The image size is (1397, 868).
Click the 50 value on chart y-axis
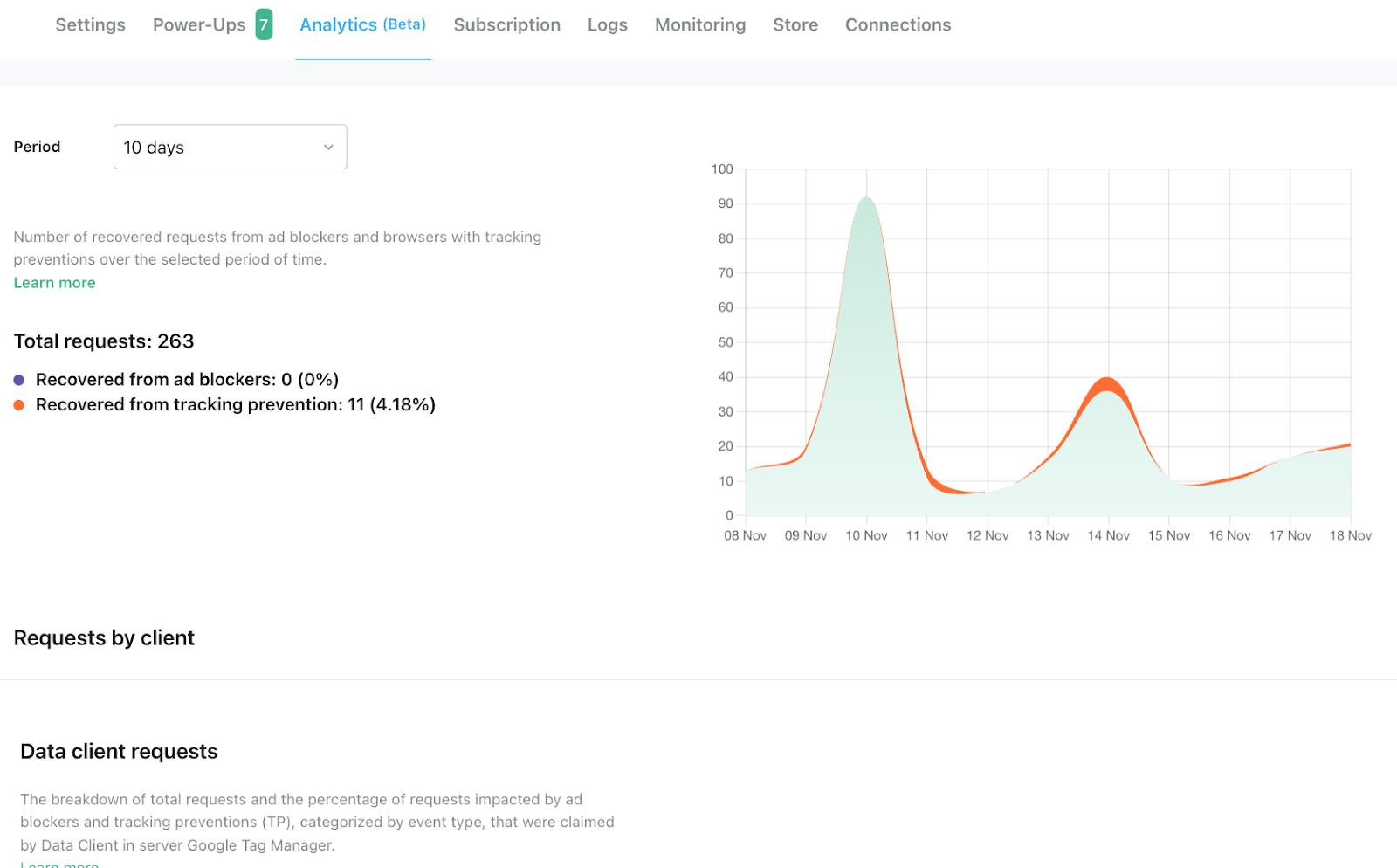tap(726, 342)
